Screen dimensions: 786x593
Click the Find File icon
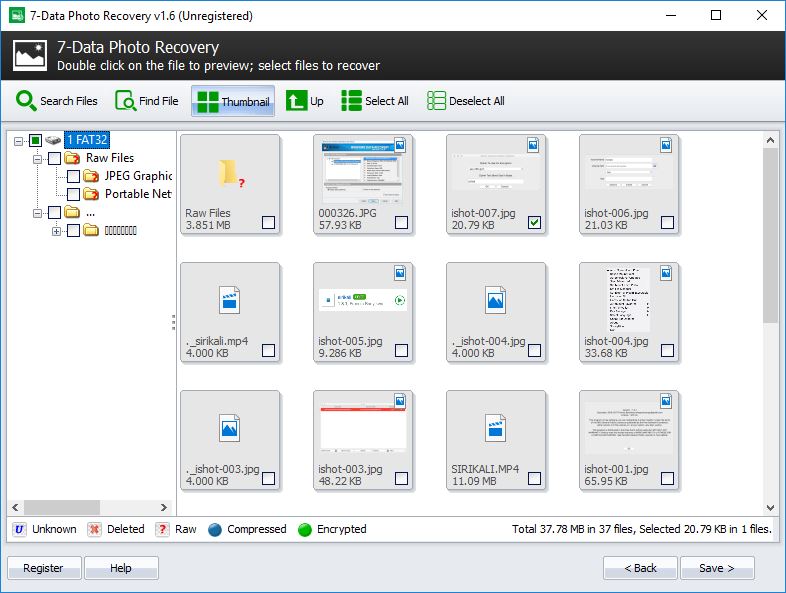coord(125,100)
